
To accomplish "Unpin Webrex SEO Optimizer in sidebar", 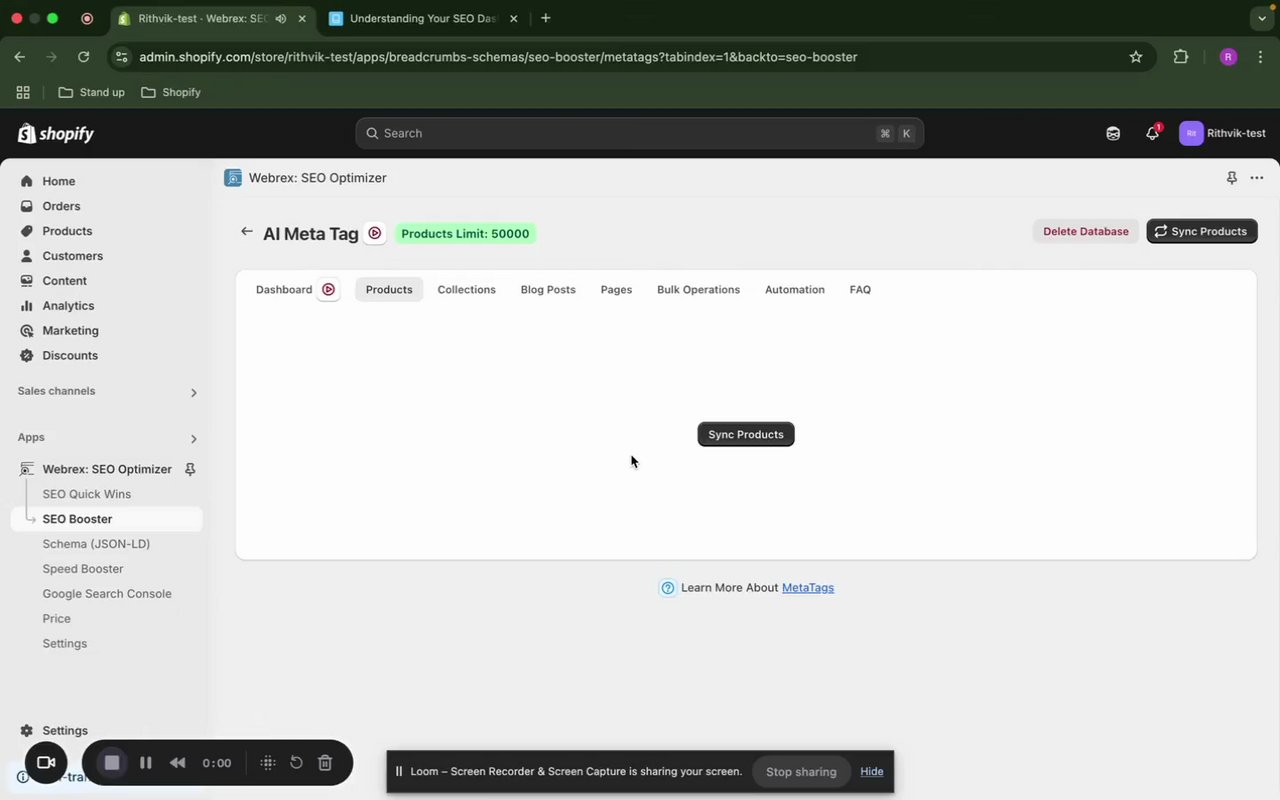I will 190,469.
